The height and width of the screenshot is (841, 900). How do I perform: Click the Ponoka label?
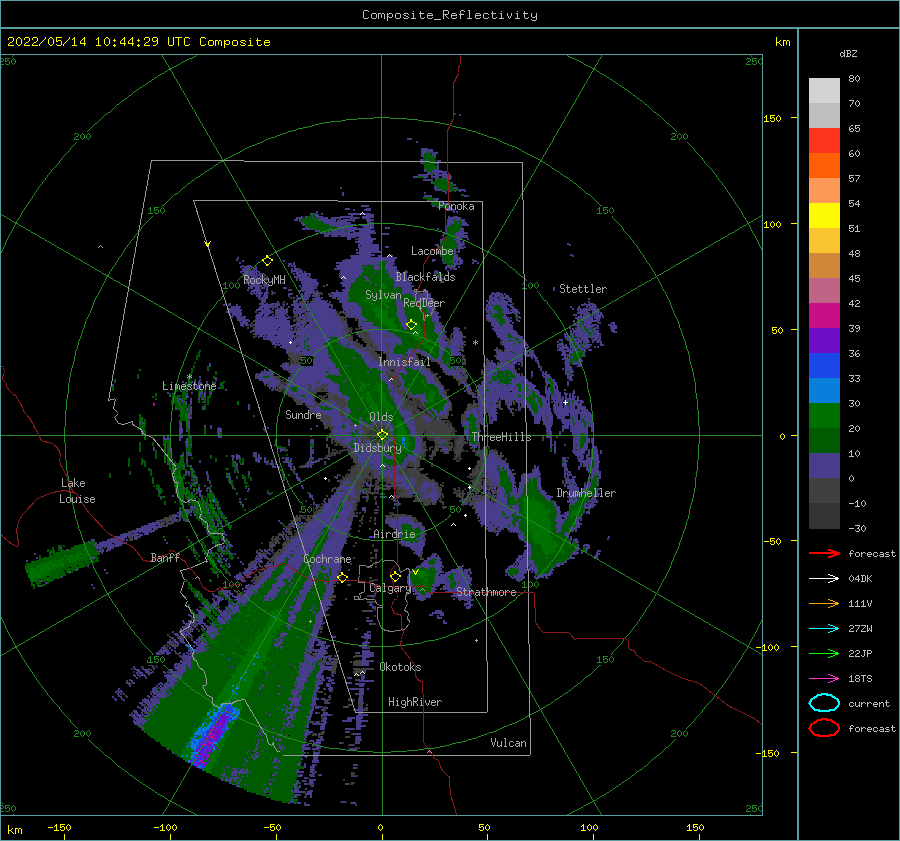(x=456, y=206)
